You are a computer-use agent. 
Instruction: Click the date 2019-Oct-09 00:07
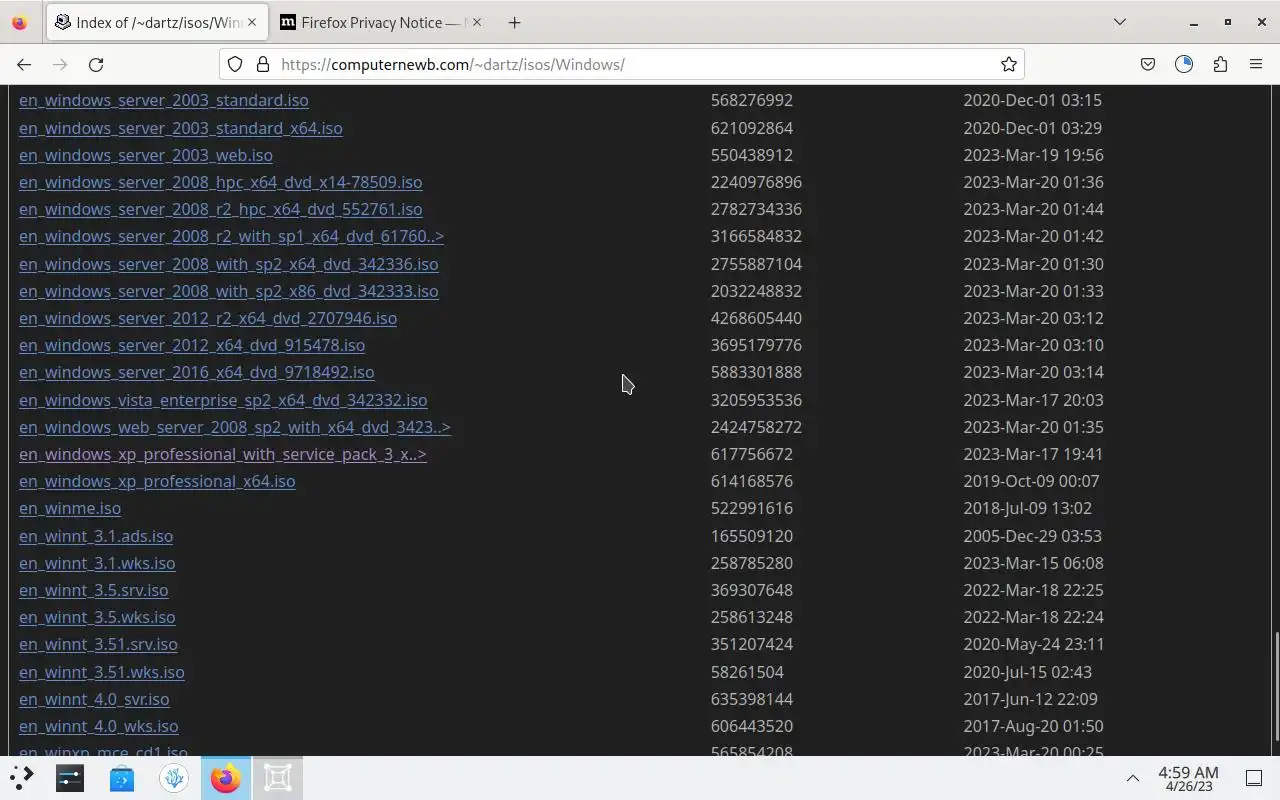tap(1031, 481)
